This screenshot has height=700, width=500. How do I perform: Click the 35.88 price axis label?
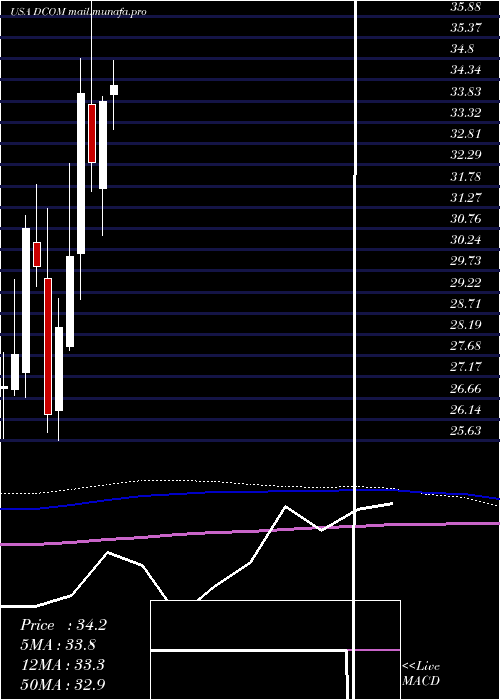pyautogui.click(x=466, y=7)
